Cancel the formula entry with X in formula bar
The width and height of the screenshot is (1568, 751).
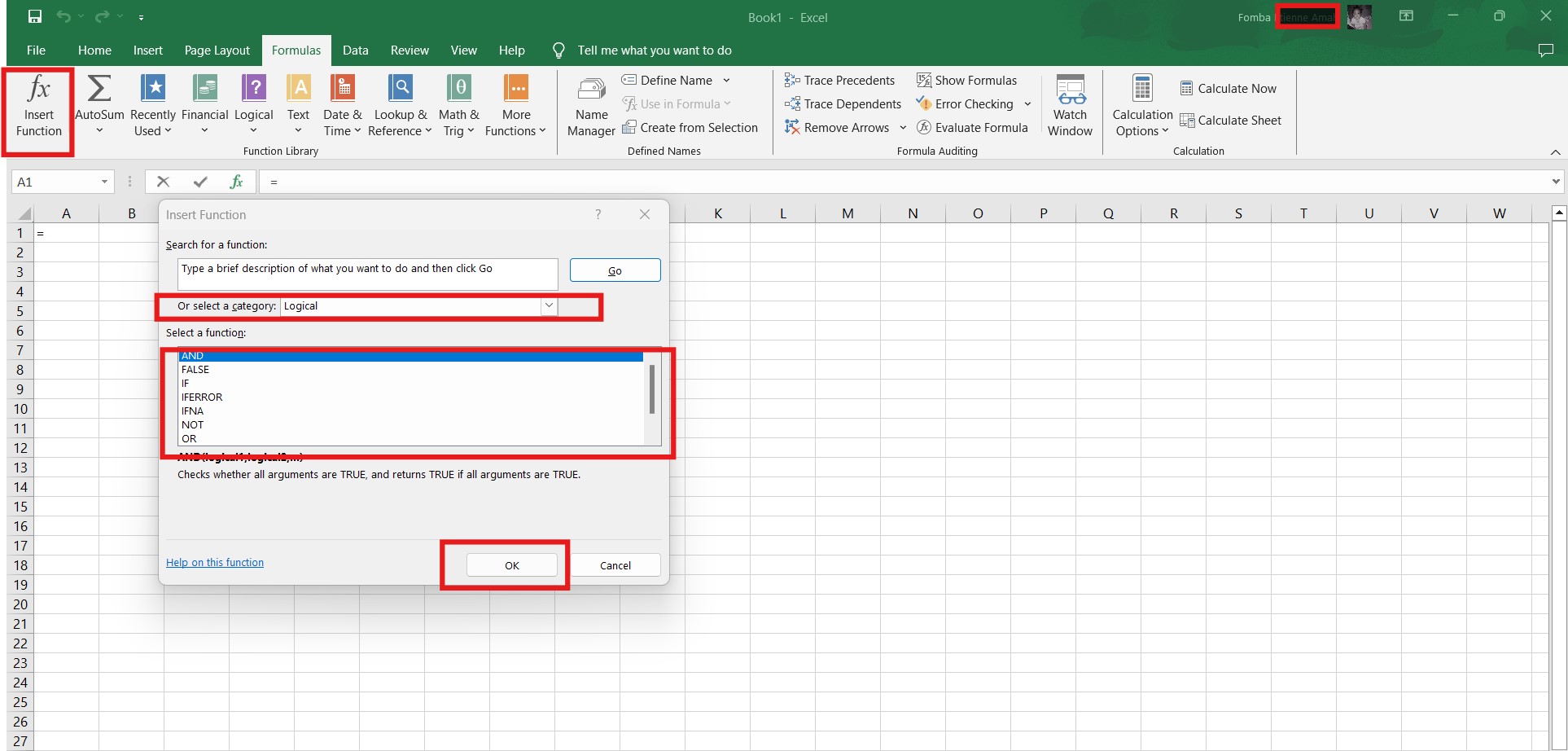pyautogui.click(x=163, y=182)
